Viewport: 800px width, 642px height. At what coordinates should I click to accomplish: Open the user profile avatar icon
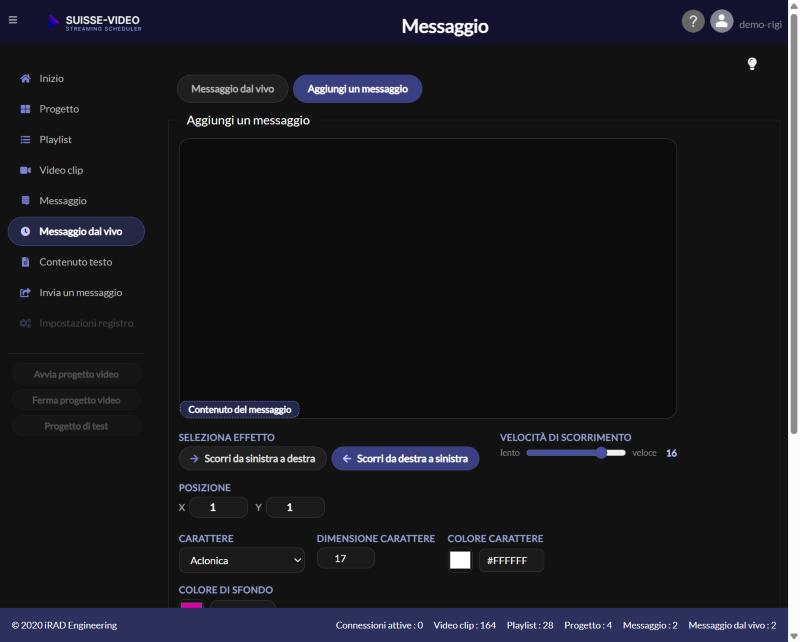pos(721,21)
